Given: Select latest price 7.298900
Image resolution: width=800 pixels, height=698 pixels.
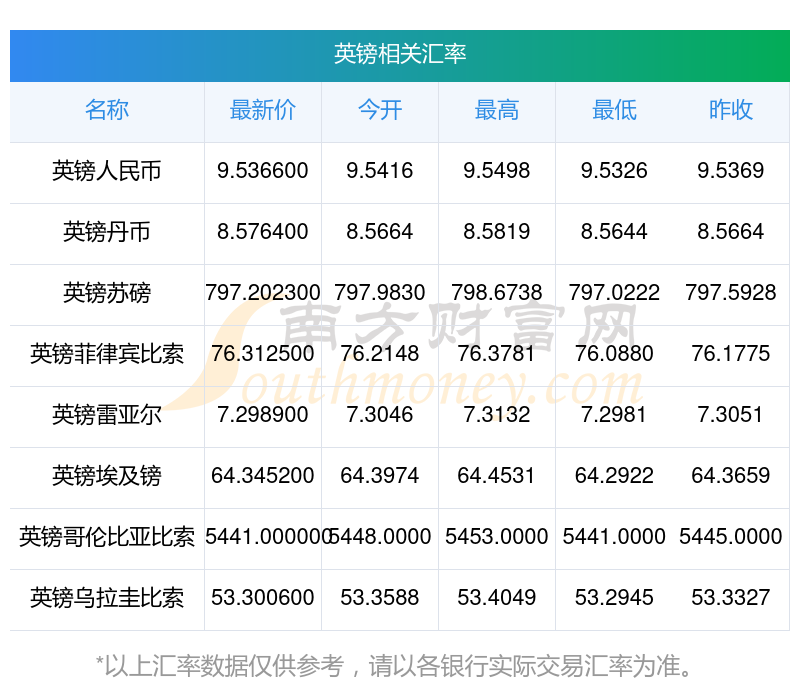Looking at the screenshot, I should [x=263, y=414].
